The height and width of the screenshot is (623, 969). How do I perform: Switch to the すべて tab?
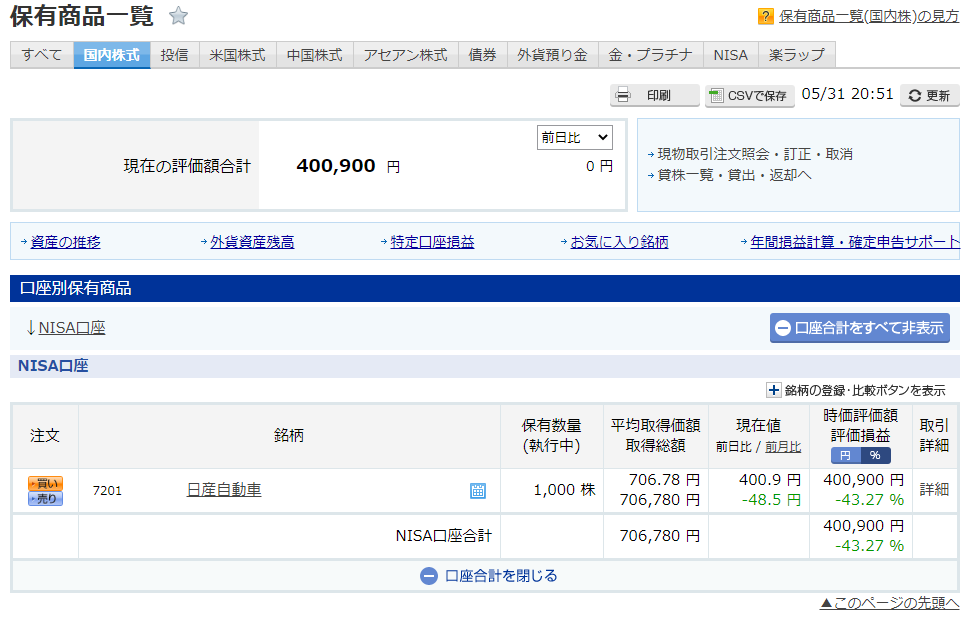pyautogui.click(x=42, y=55)
